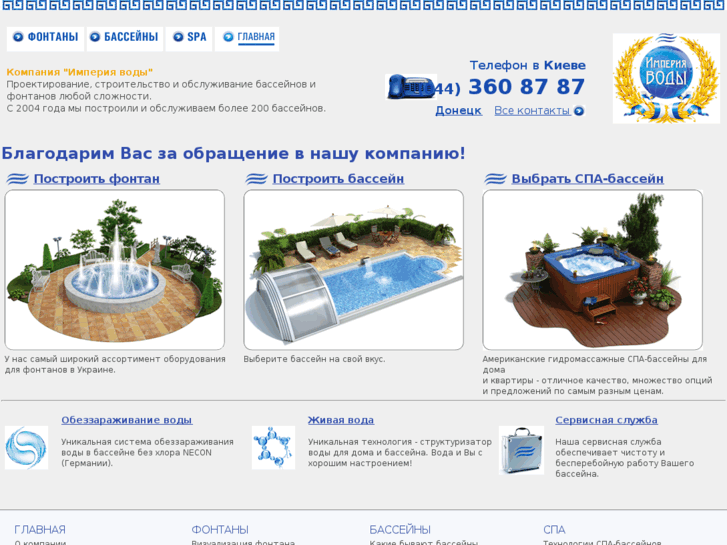
Task: Click 'С 2004 года мы построили' sentence
Action: (166, 108)
